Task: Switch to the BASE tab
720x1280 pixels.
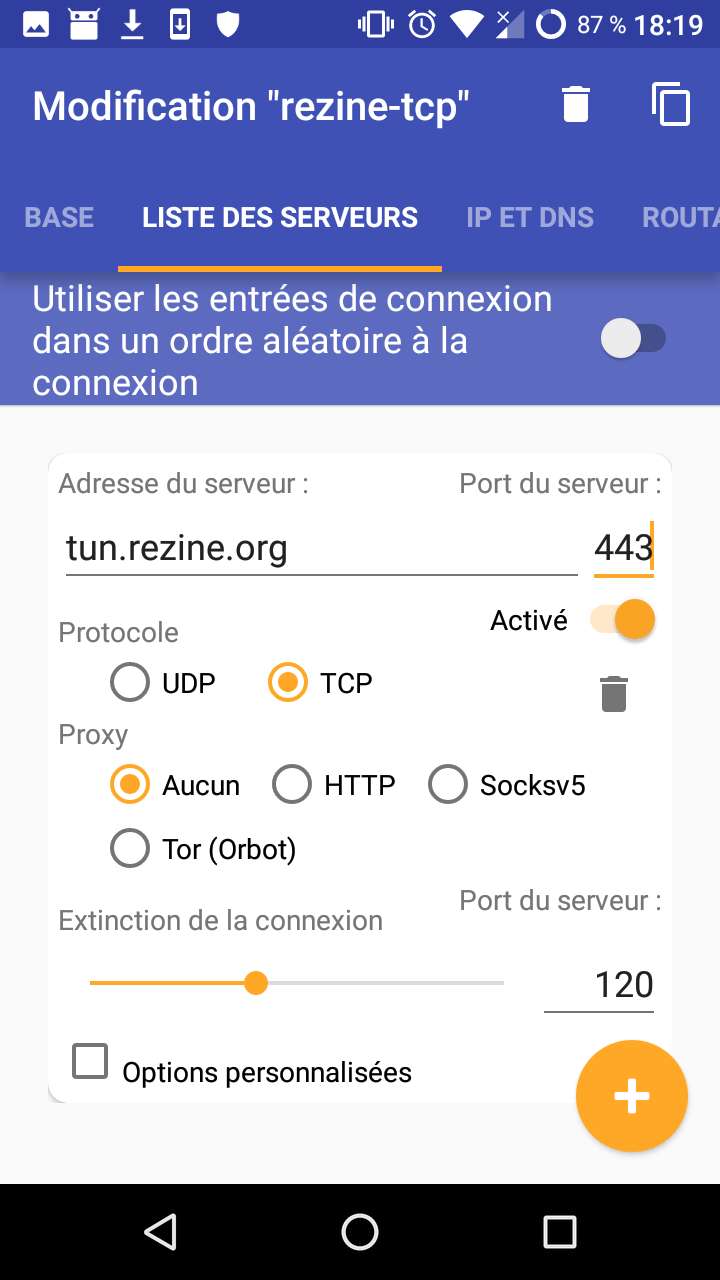Action: pyautogui.click(x=59, y=217)
